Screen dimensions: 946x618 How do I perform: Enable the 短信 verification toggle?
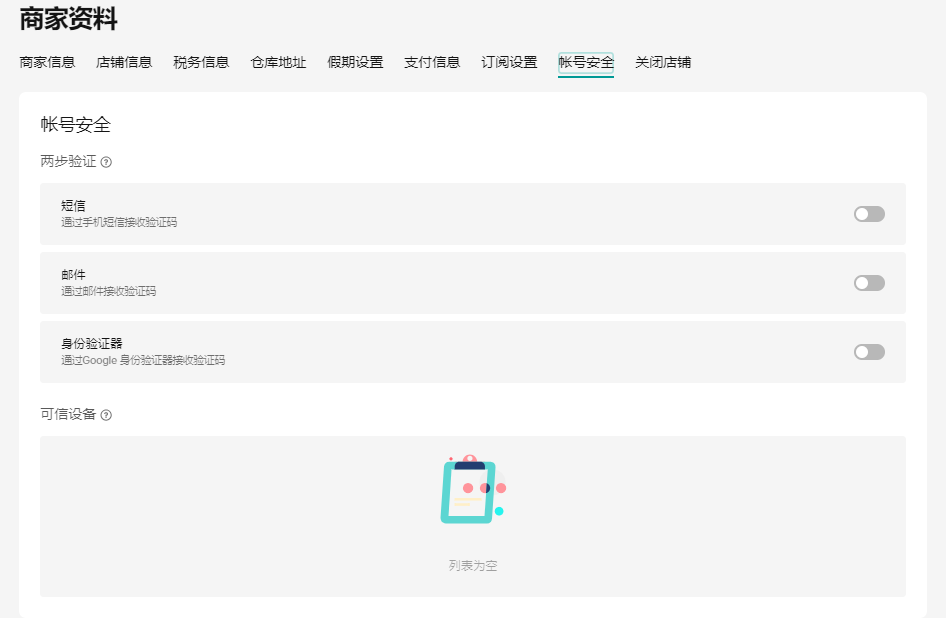tap(869, 214)
